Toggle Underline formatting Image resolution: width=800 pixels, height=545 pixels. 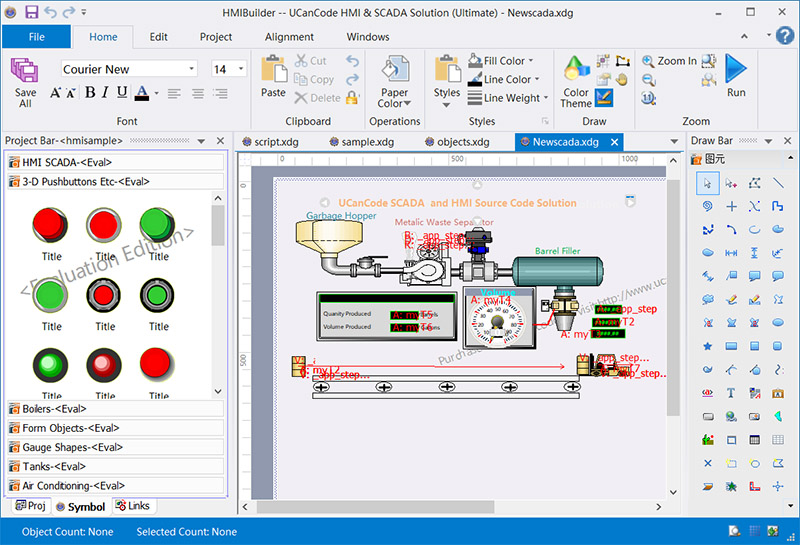click(122, 92)
